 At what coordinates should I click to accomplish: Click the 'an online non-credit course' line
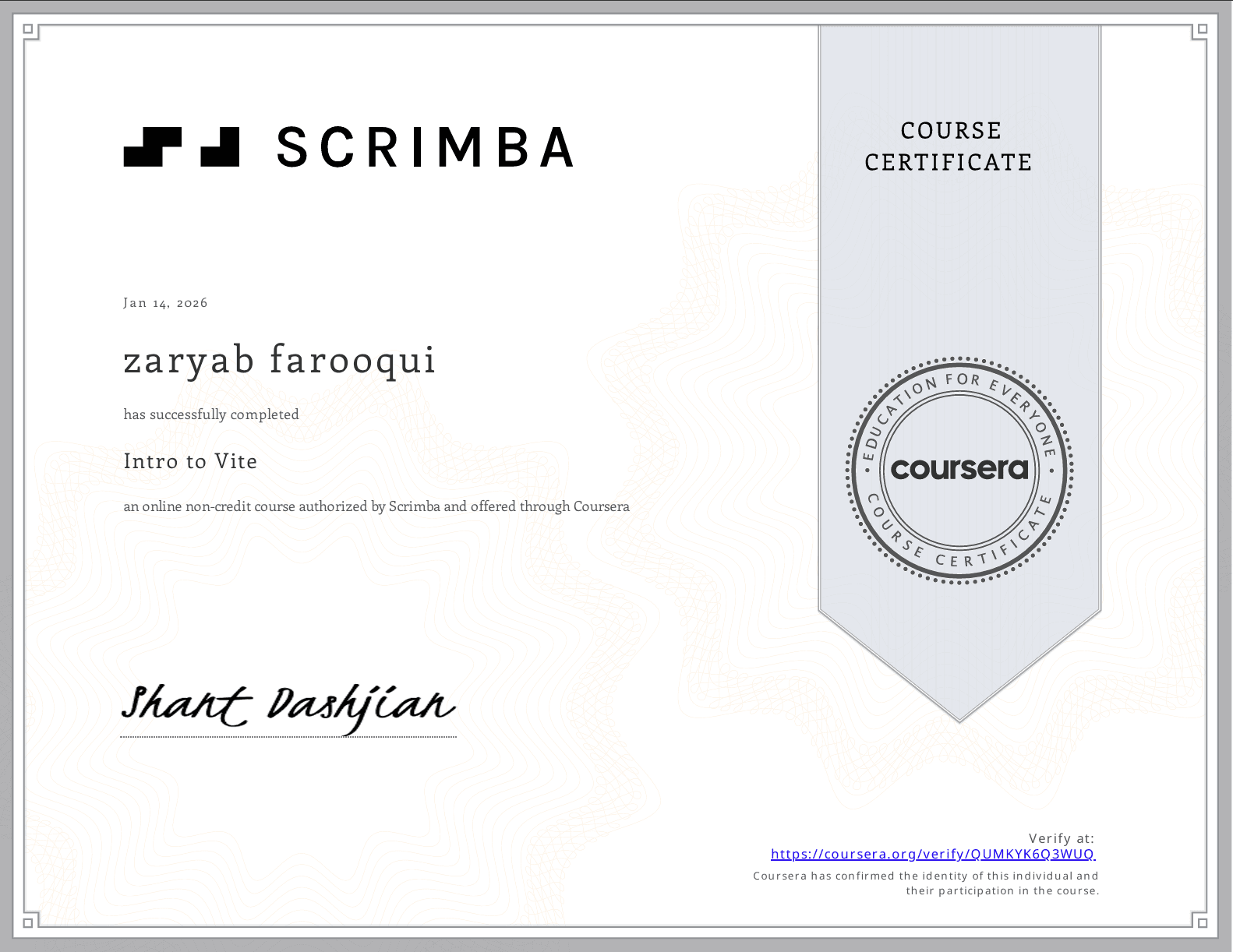[x=376, y=506]
